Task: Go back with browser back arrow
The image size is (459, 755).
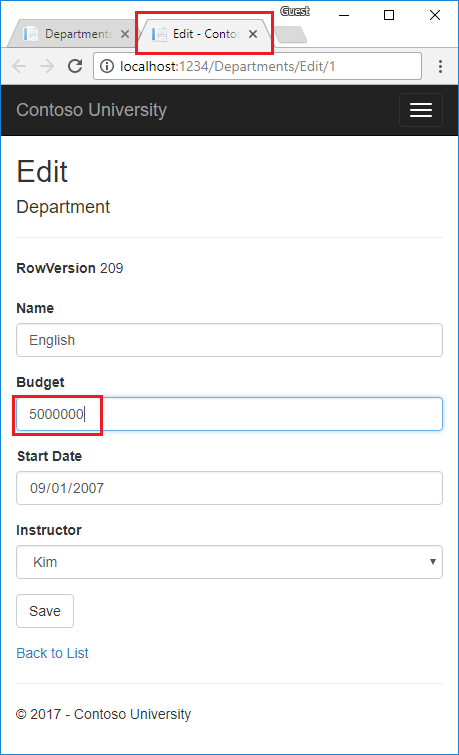Action: coord(19,66)
